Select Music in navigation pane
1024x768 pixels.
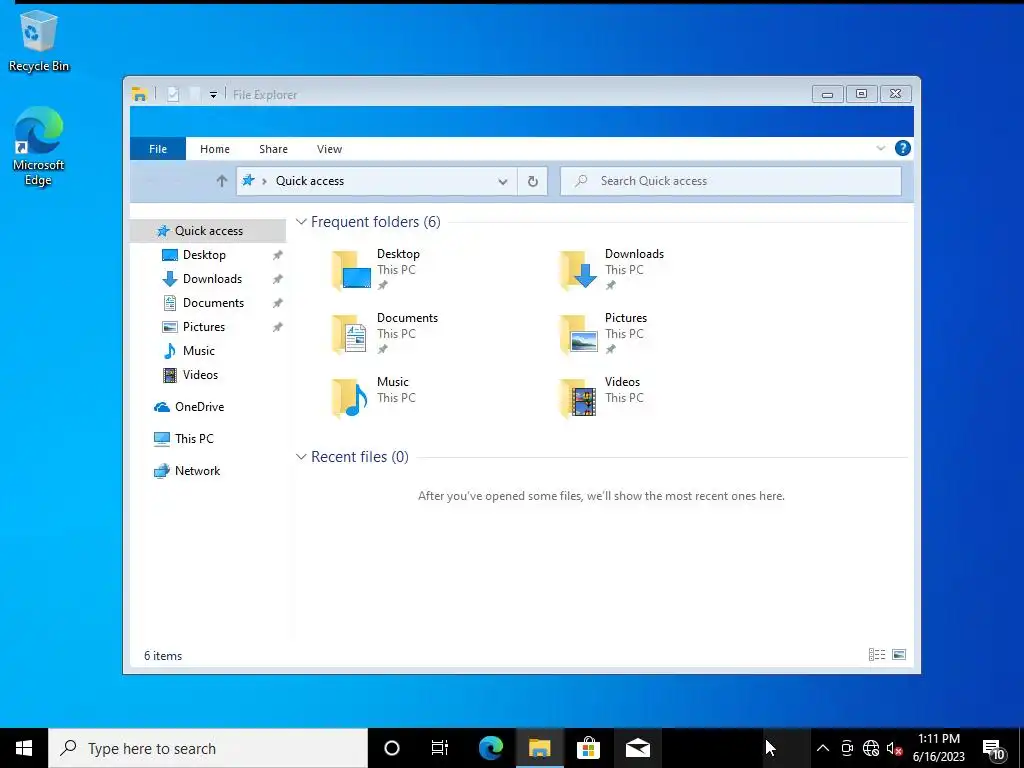[199, 351]
